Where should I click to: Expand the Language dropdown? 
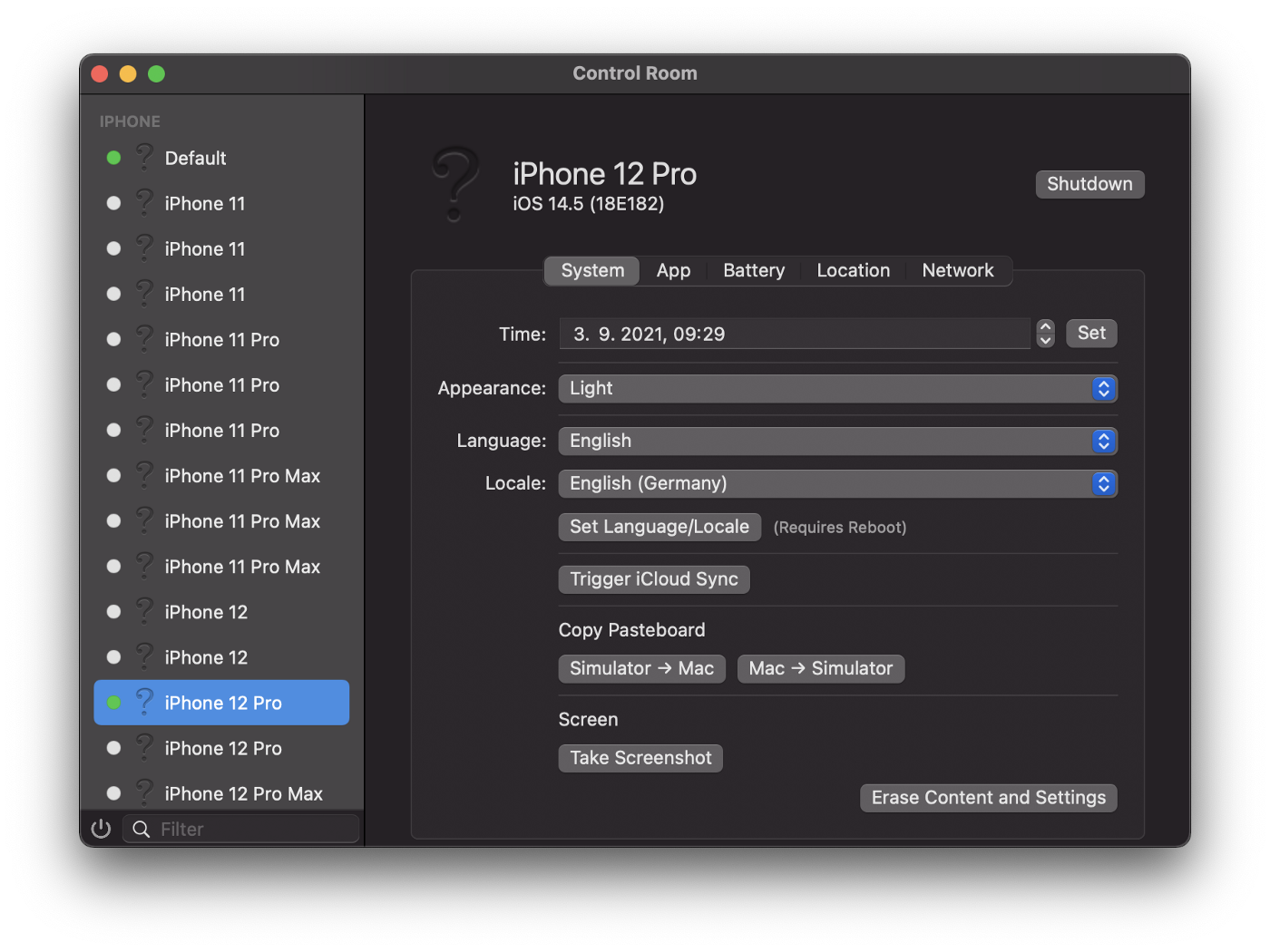click(836, 441)
